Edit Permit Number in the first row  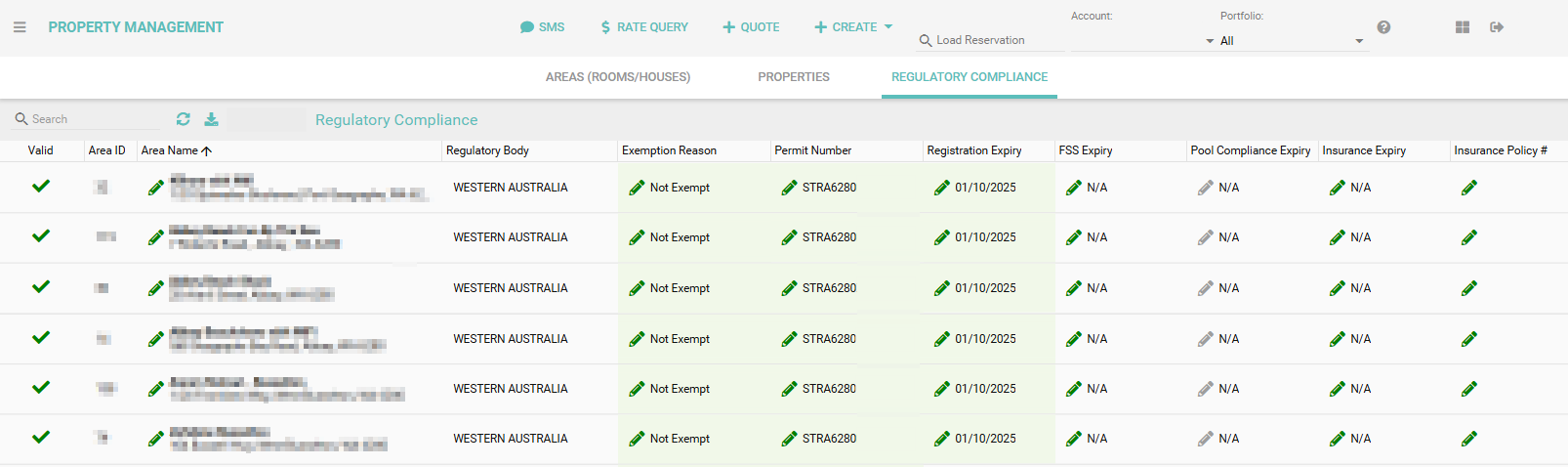click(x=789, y=188)
